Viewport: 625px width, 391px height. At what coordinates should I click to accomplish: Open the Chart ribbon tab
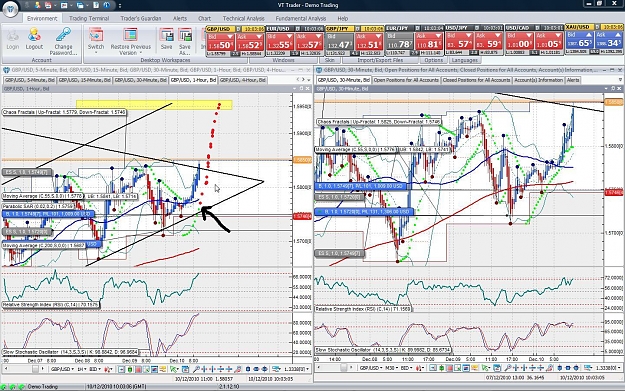pyautogui.click(x=204, y=18)
